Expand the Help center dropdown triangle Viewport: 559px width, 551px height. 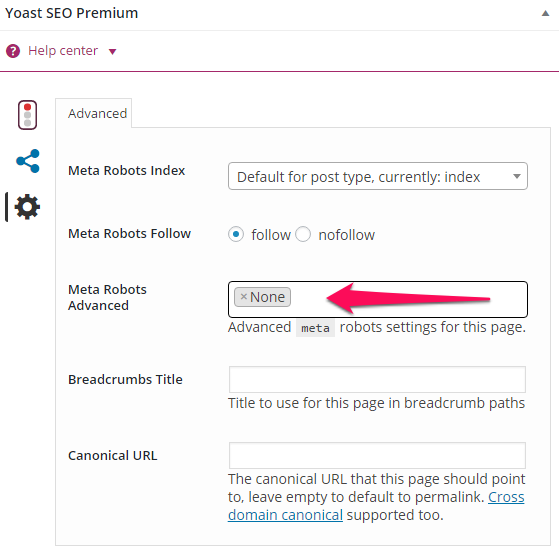(113, 52)
